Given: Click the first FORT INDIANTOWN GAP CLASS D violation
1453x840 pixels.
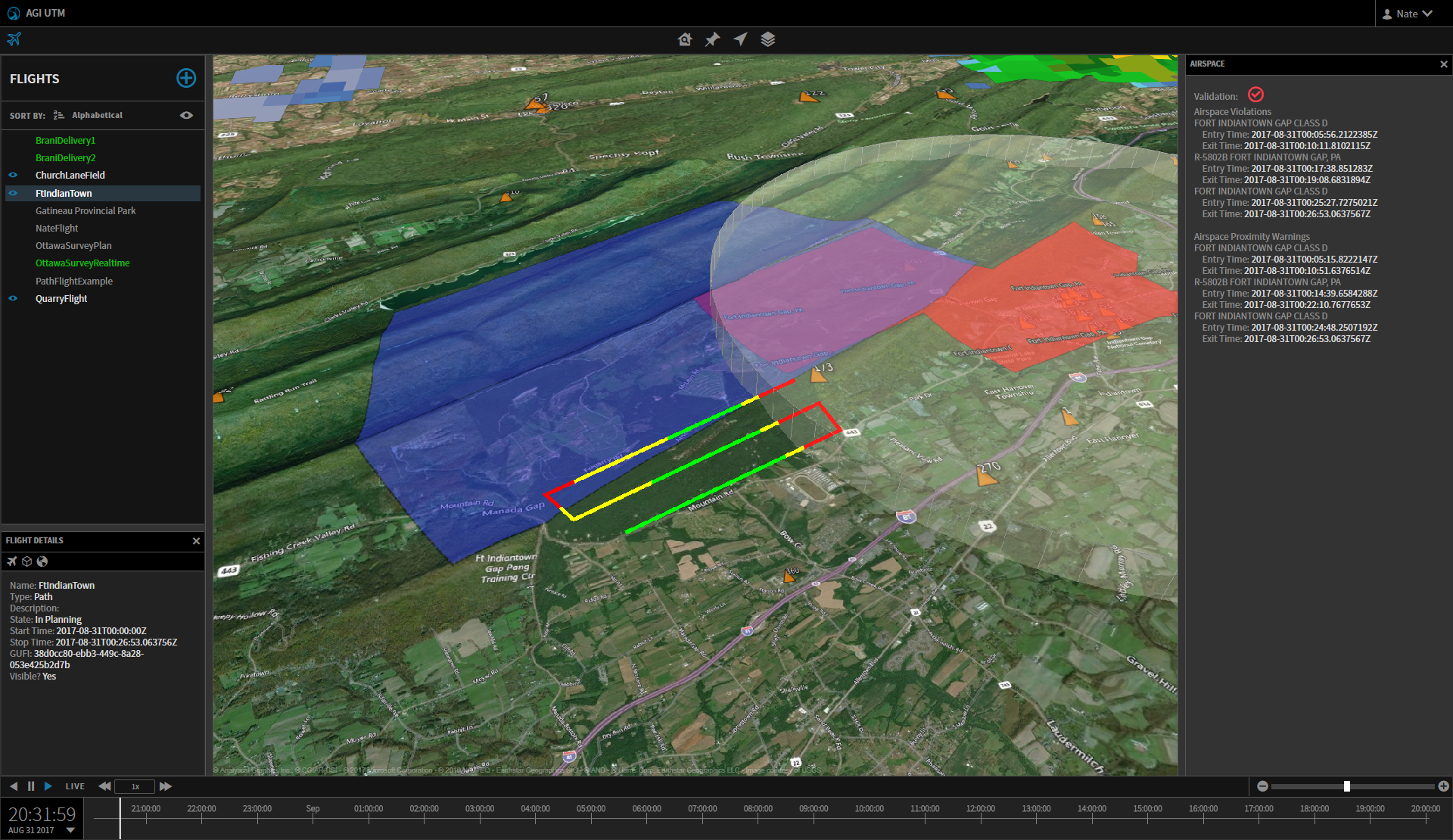Looking at the screenshot, I should tap(1261, 123).
